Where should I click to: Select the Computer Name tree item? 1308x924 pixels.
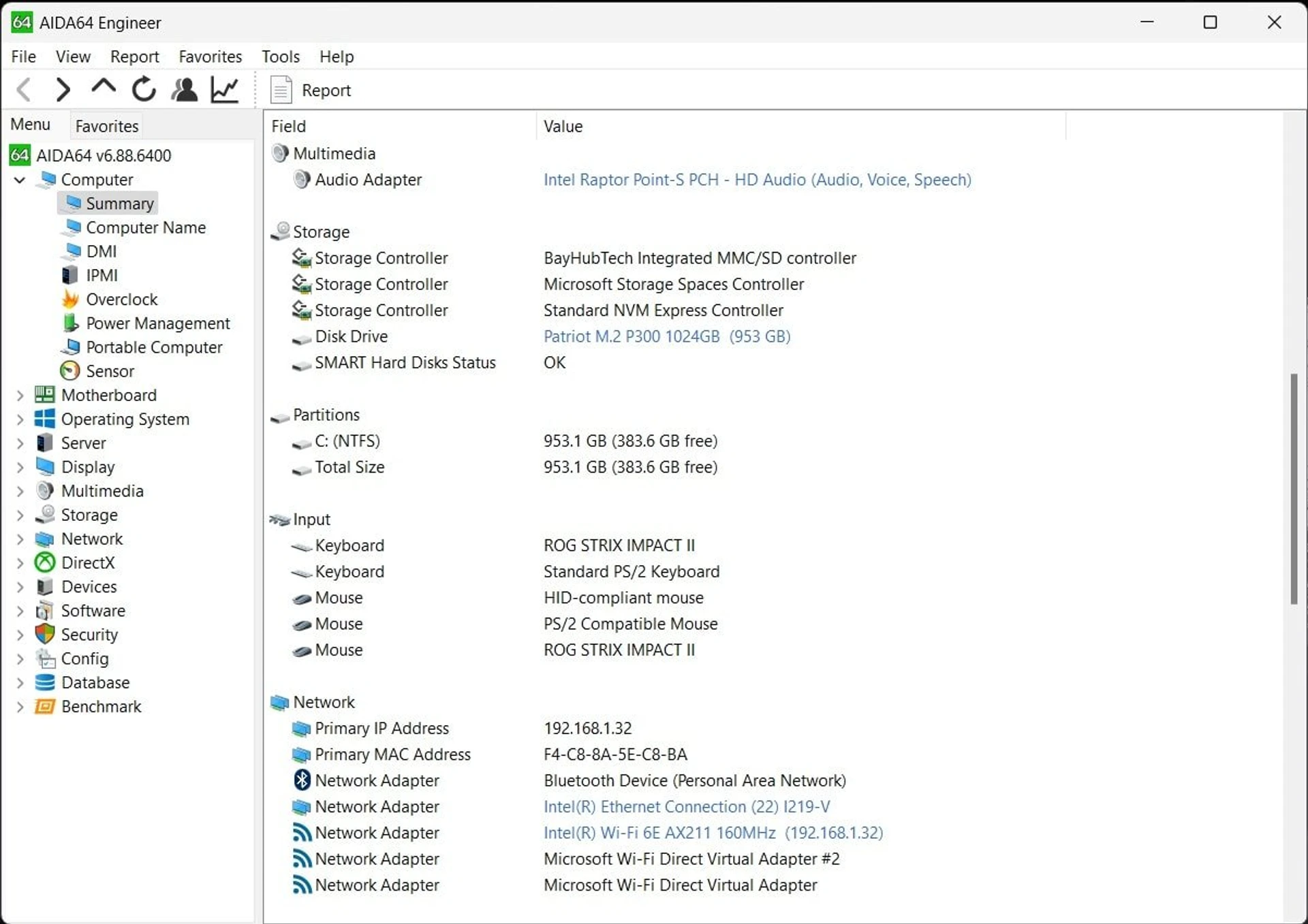point(146,227)
